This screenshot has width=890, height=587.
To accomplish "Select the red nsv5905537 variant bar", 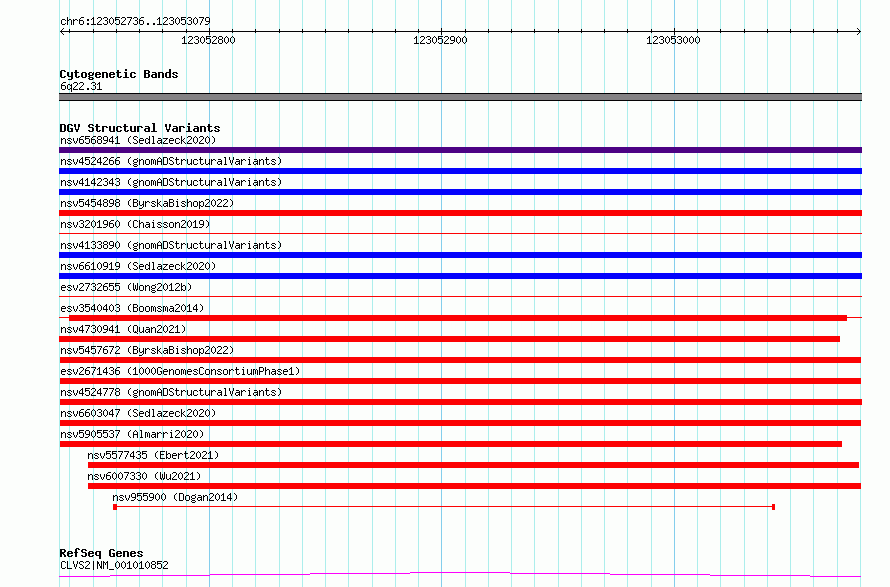I will point(451,444).
